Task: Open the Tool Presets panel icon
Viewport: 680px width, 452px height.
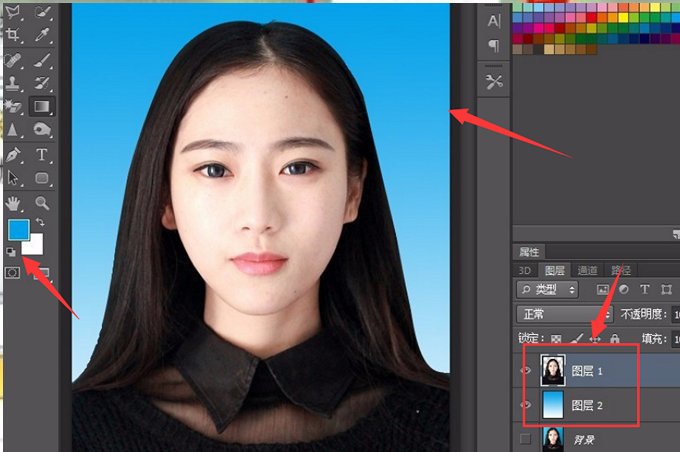Action: coord(494,81)
